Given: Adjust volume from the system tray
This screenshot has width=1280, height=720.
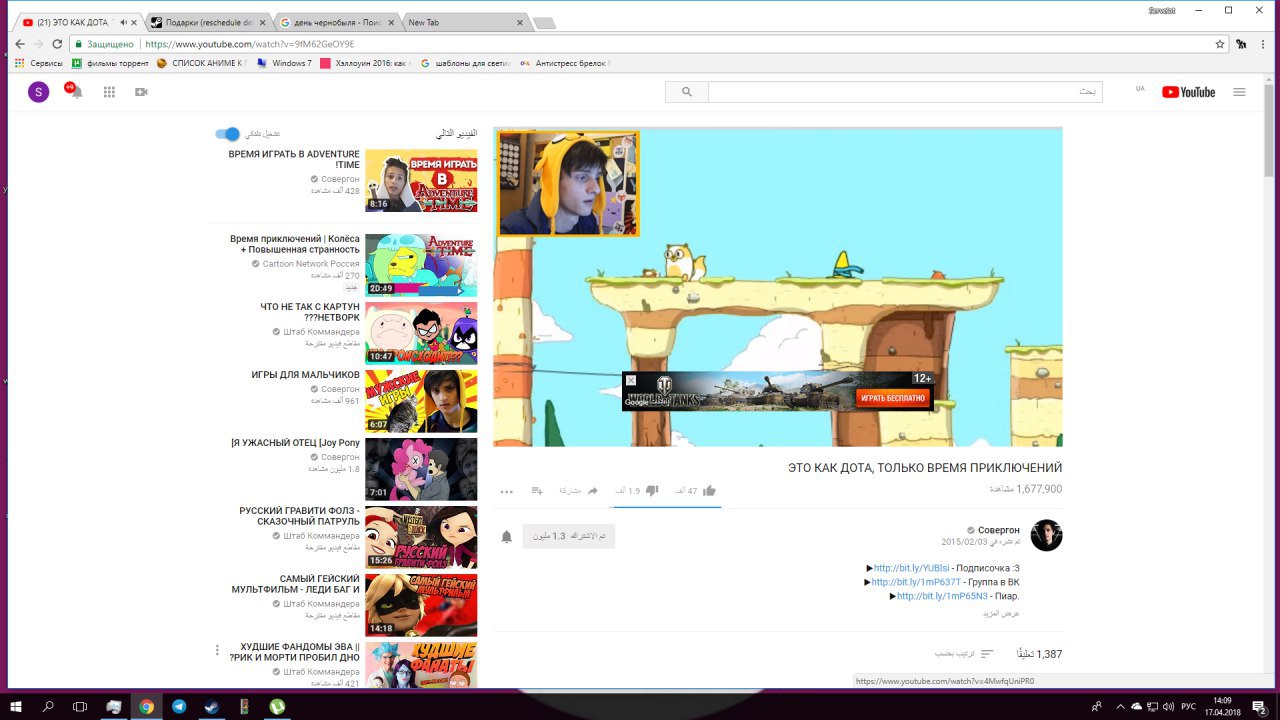Looking at the screenshot, I should point(1167,706).
